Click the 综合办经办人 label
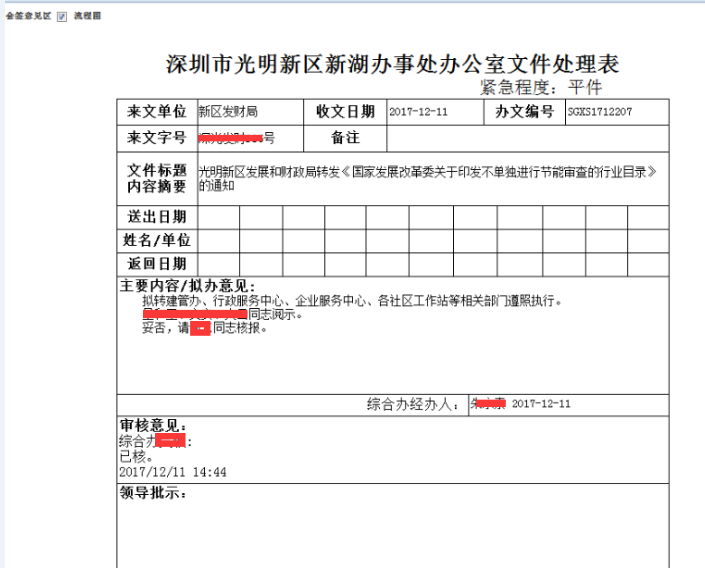Image resolution: width=705 pixels, height=568 pixels. [414, 404]
